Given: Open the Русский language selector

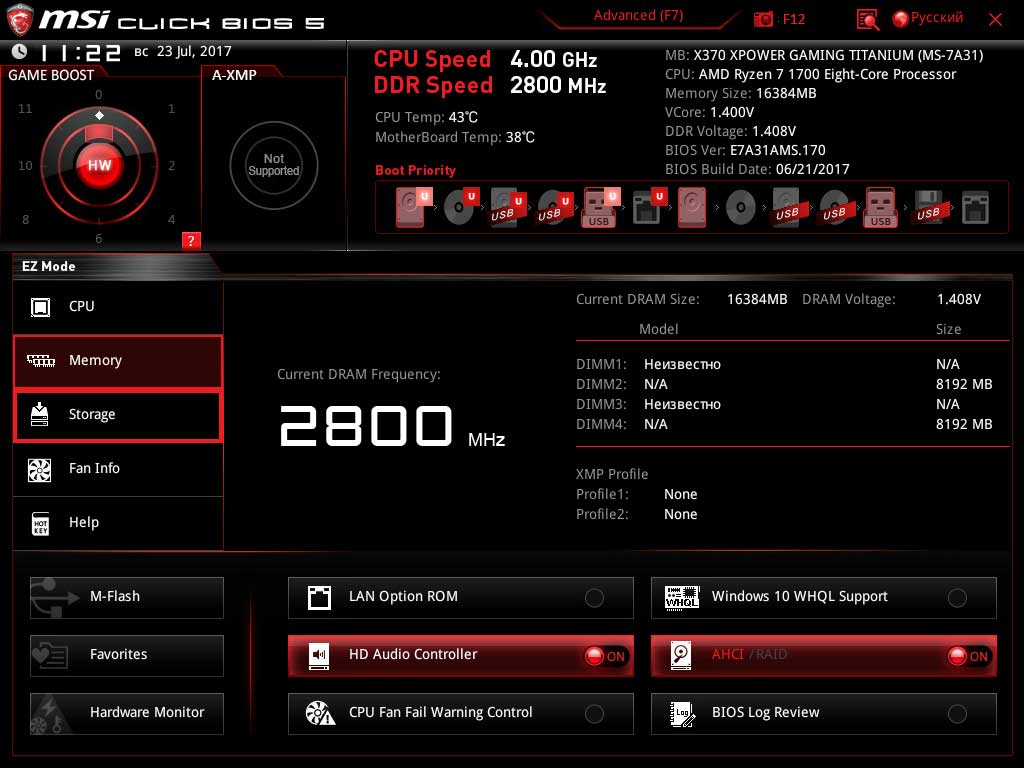Looking at the screenshot, I should pos(928,18).
